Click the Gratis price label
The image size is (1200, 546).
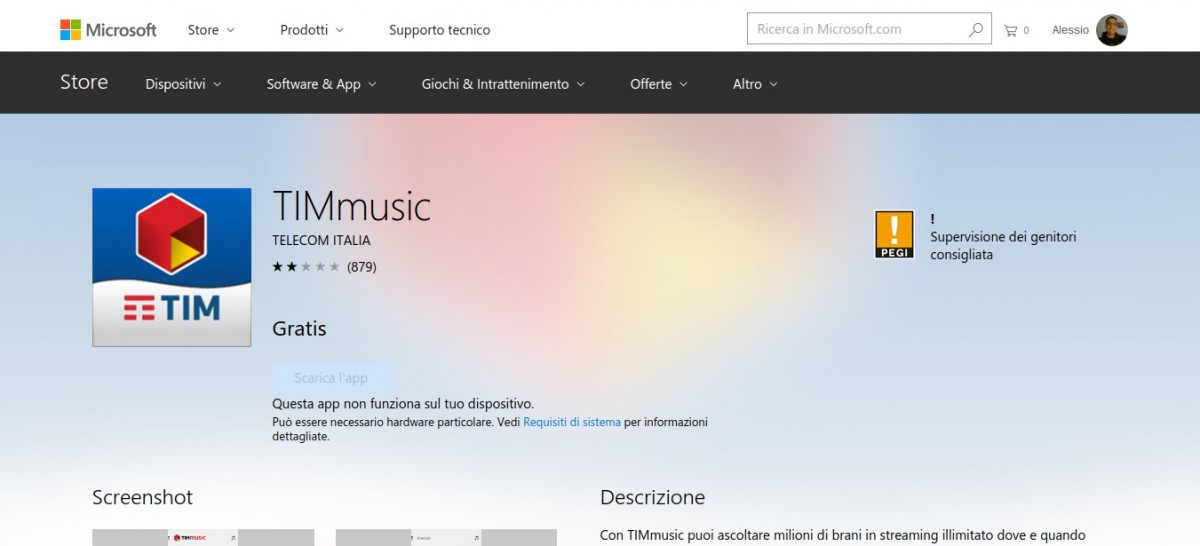(x=299, y=328)
